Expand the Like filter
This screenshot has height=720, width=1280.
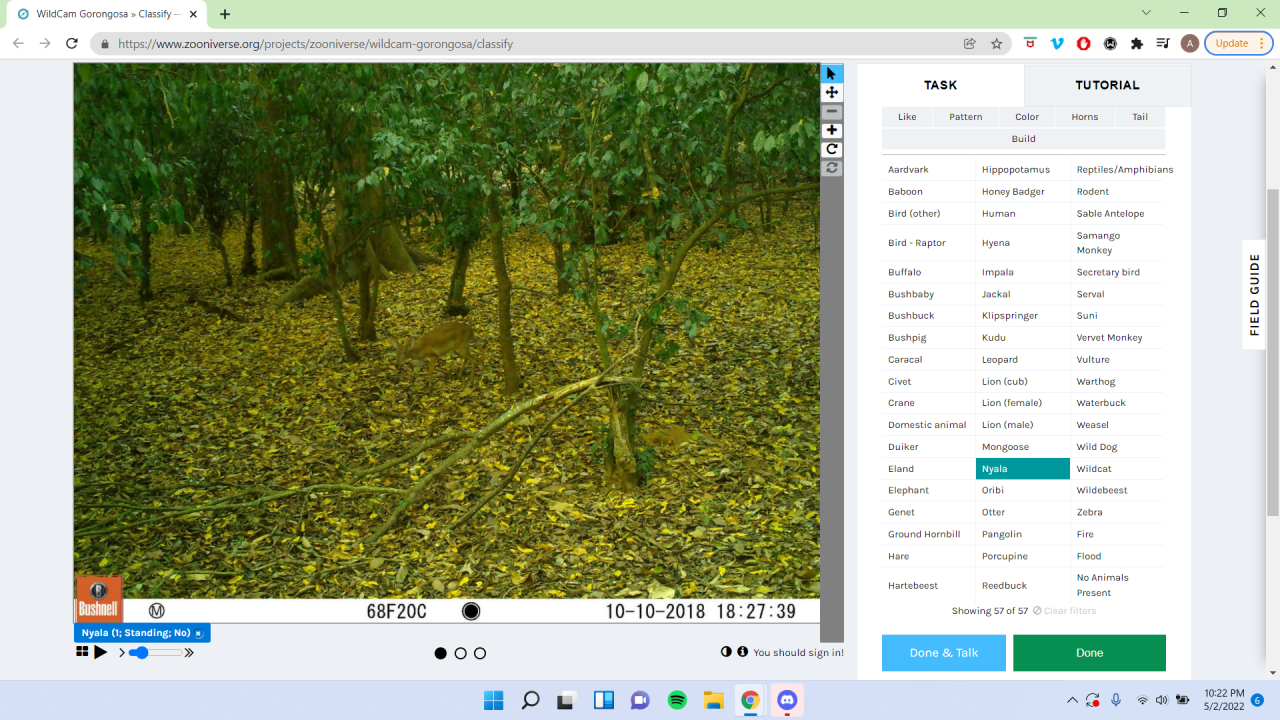click(907, 117)
